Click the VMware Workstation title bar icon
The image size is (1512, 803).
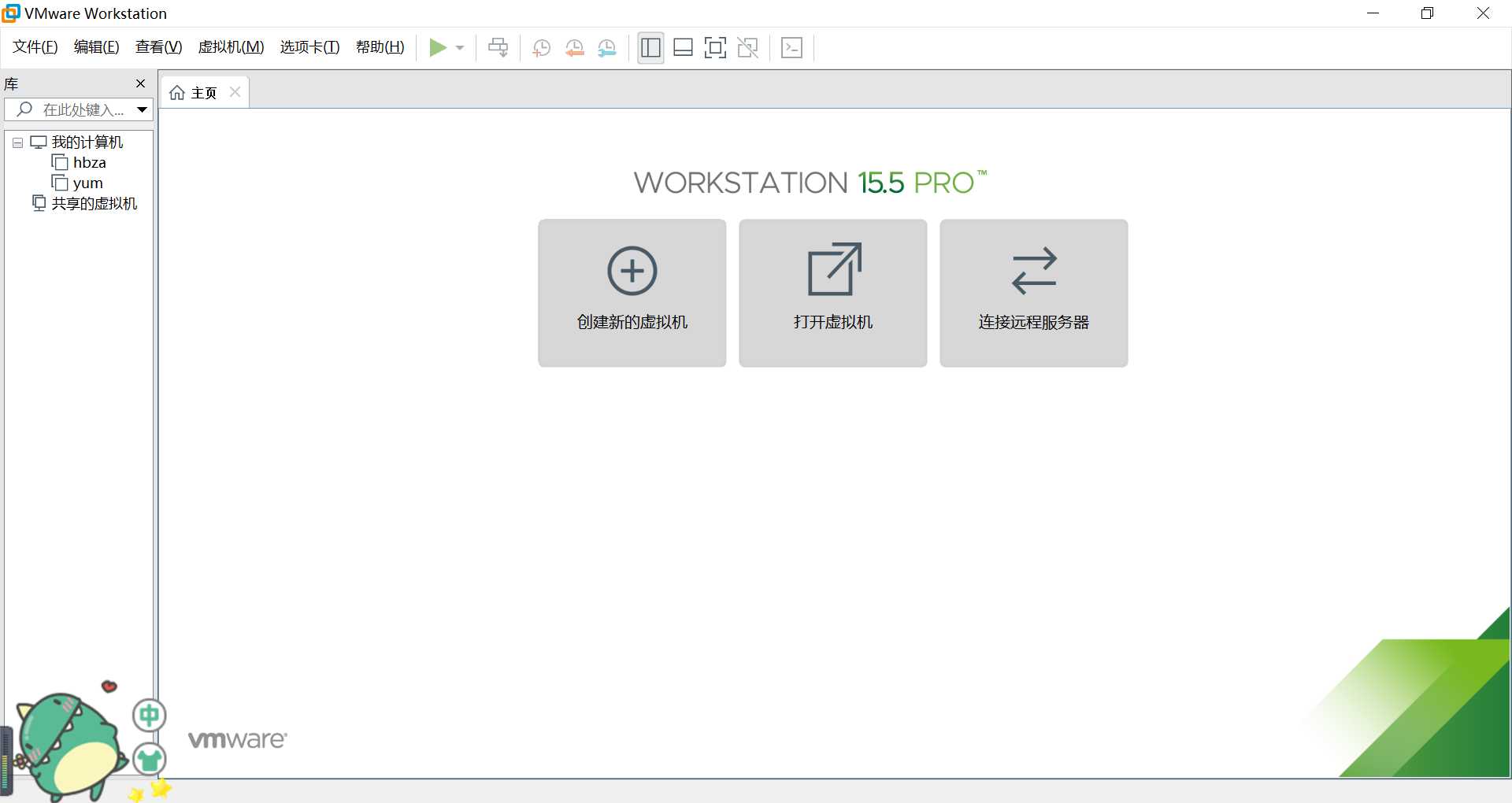click(11, 13)
